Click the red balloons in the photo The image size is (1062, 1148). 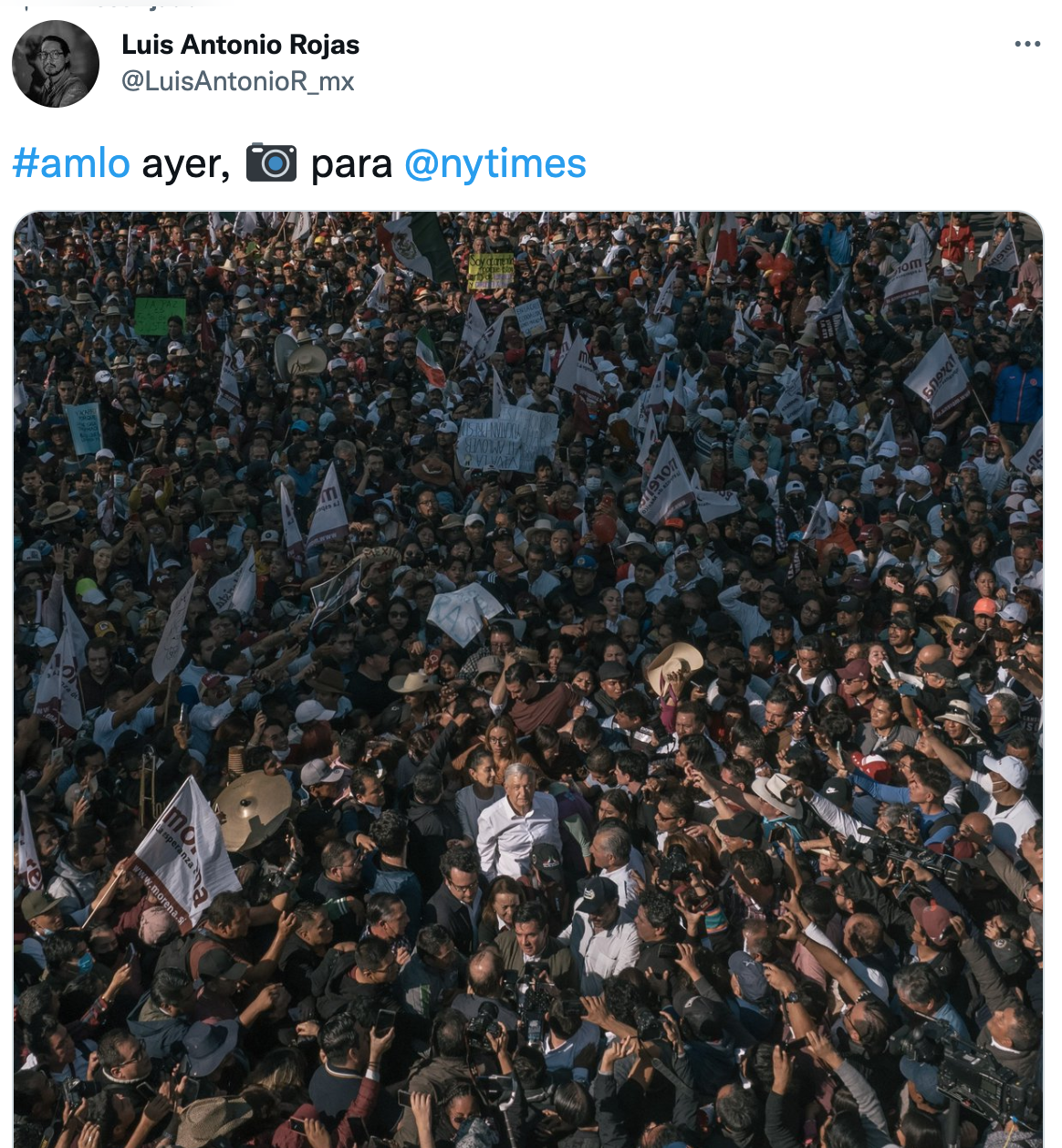[774, 270]
